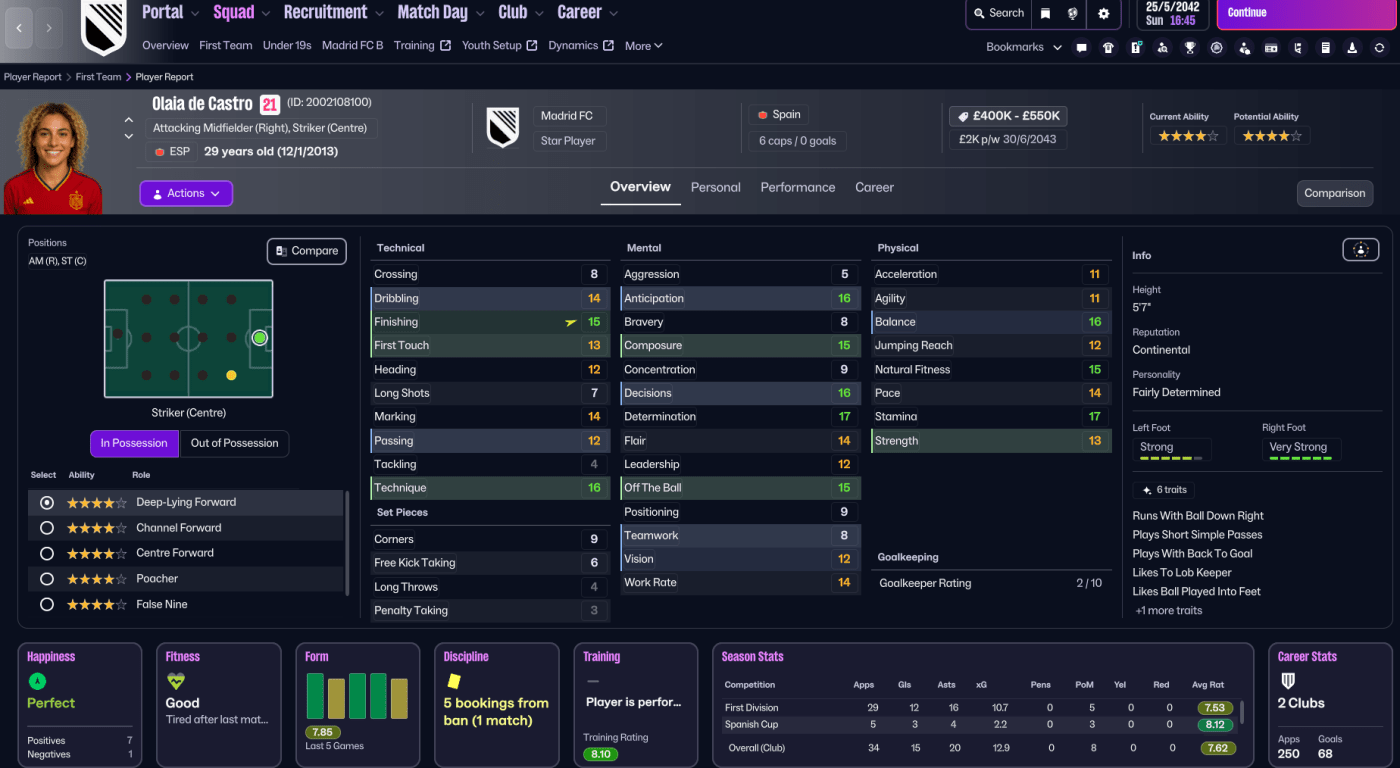Click the kit shirt shortcut icon
This screenshot has width=1400, height=768.
pos(1108,47)
